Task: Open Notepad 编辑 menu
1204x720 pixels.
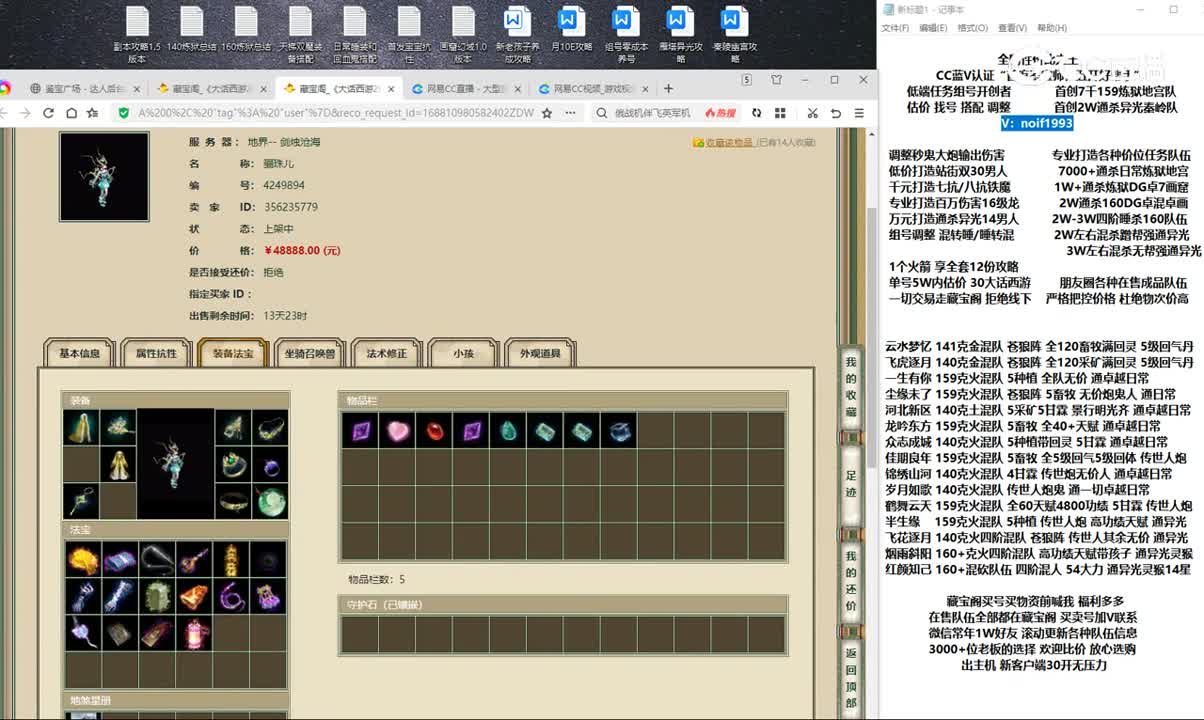Action: coord(933,28)
